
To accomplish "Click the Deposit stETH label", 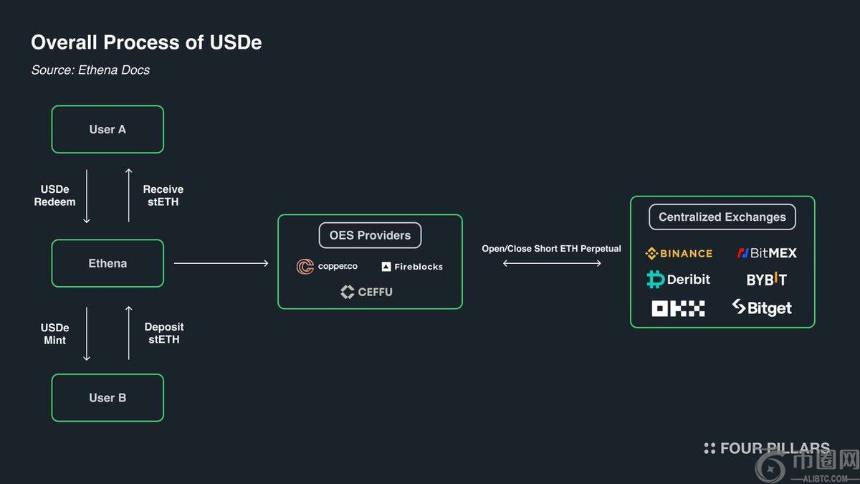I will [x=163, y=333].
